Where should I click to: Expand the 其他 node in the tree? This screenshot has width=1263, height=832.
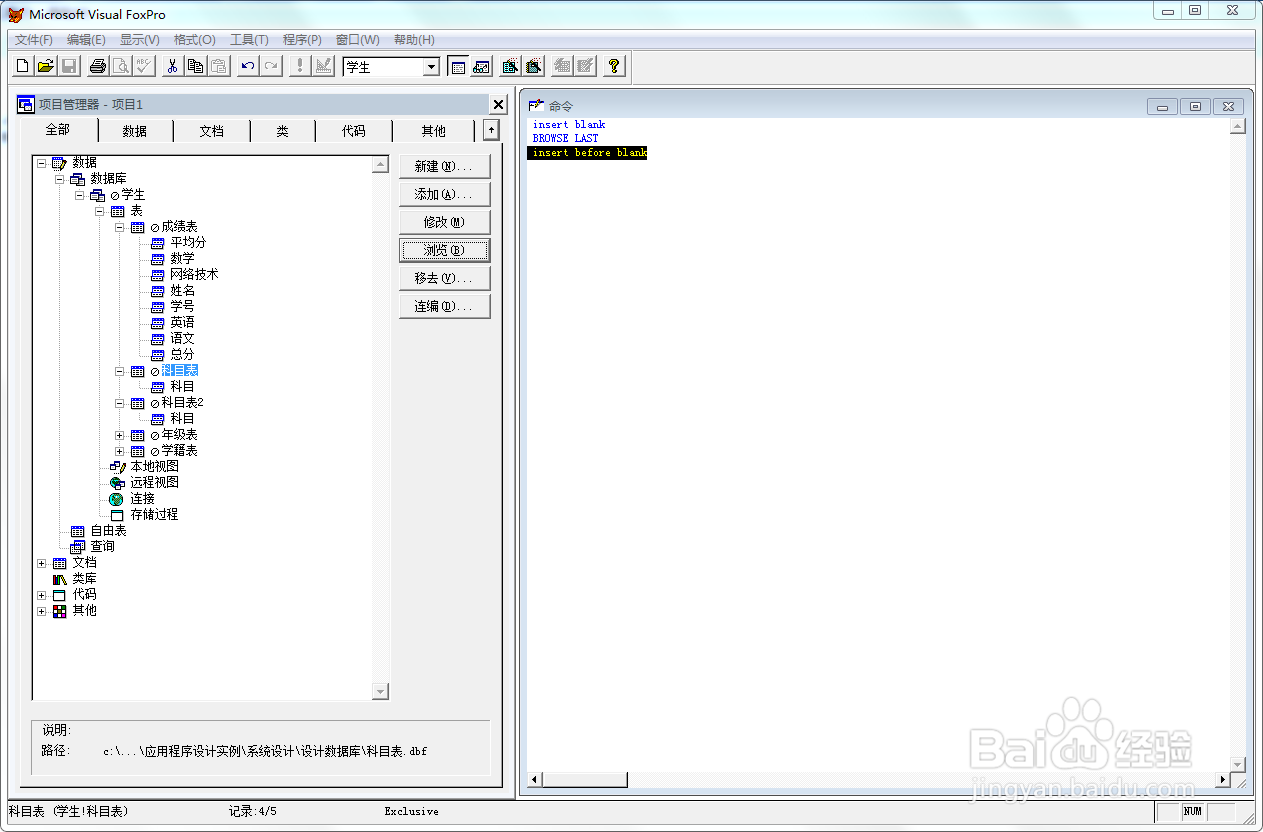tap(42, 611)
